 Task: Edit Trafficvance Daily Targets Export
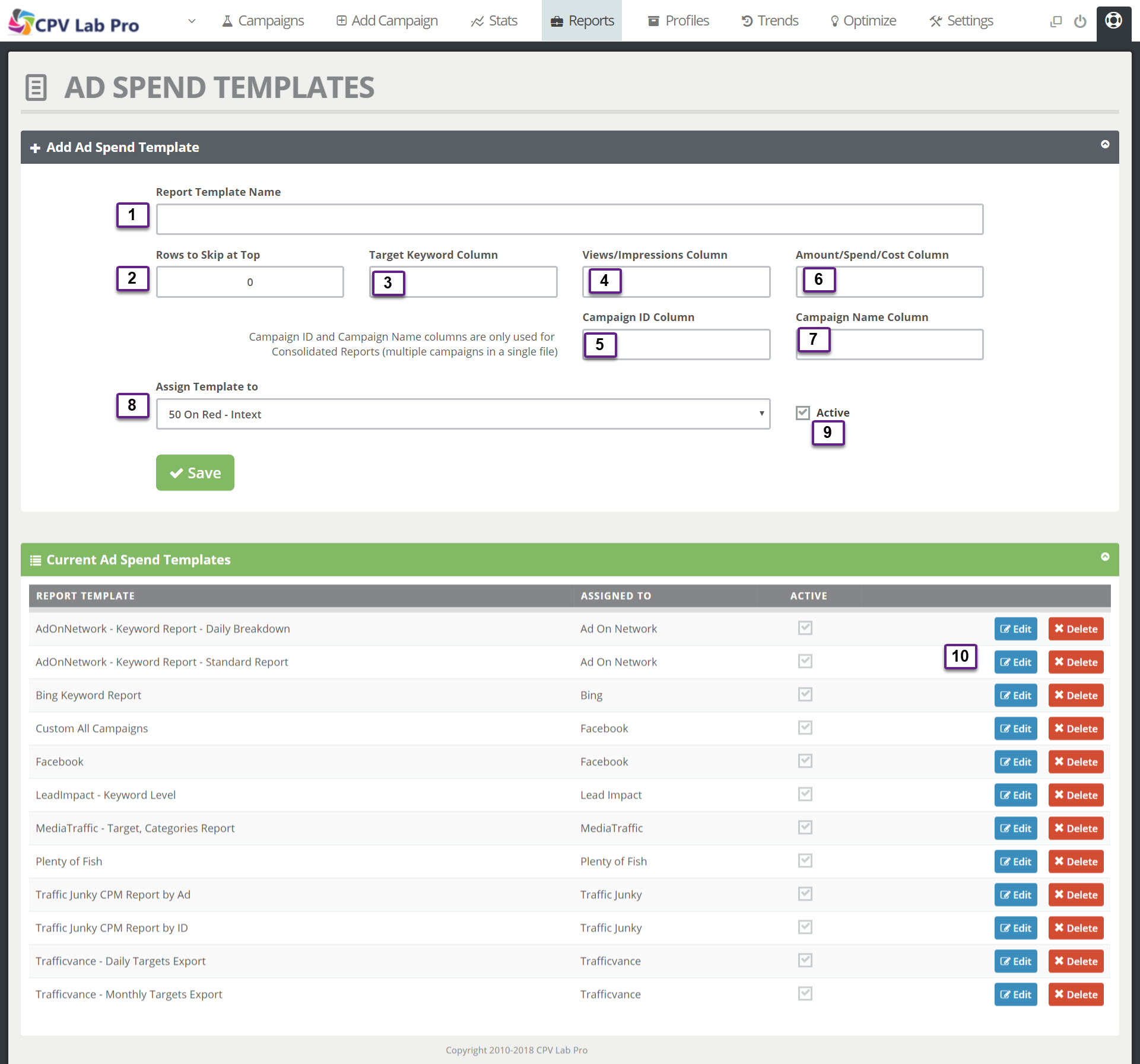(x=1016, y=961)
